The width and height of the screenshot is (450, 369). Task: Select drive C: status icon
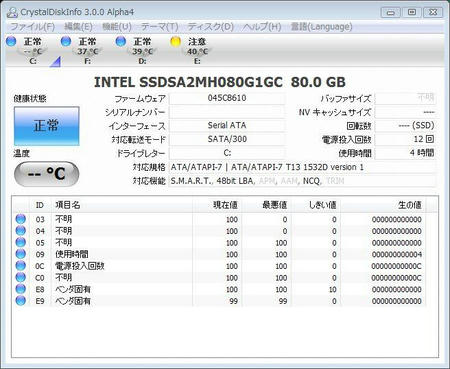[11, 41]
